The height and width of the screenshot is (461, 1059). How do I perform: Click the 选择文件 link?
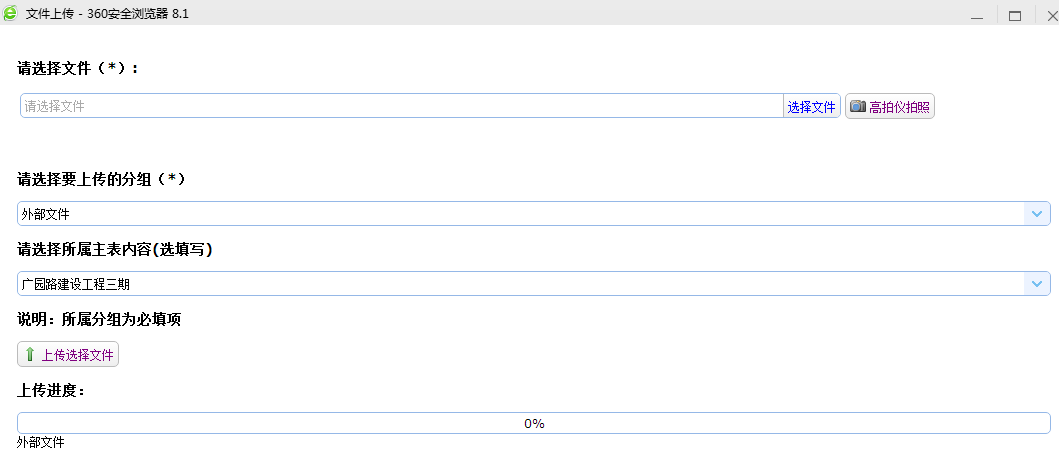coord(811,107)
